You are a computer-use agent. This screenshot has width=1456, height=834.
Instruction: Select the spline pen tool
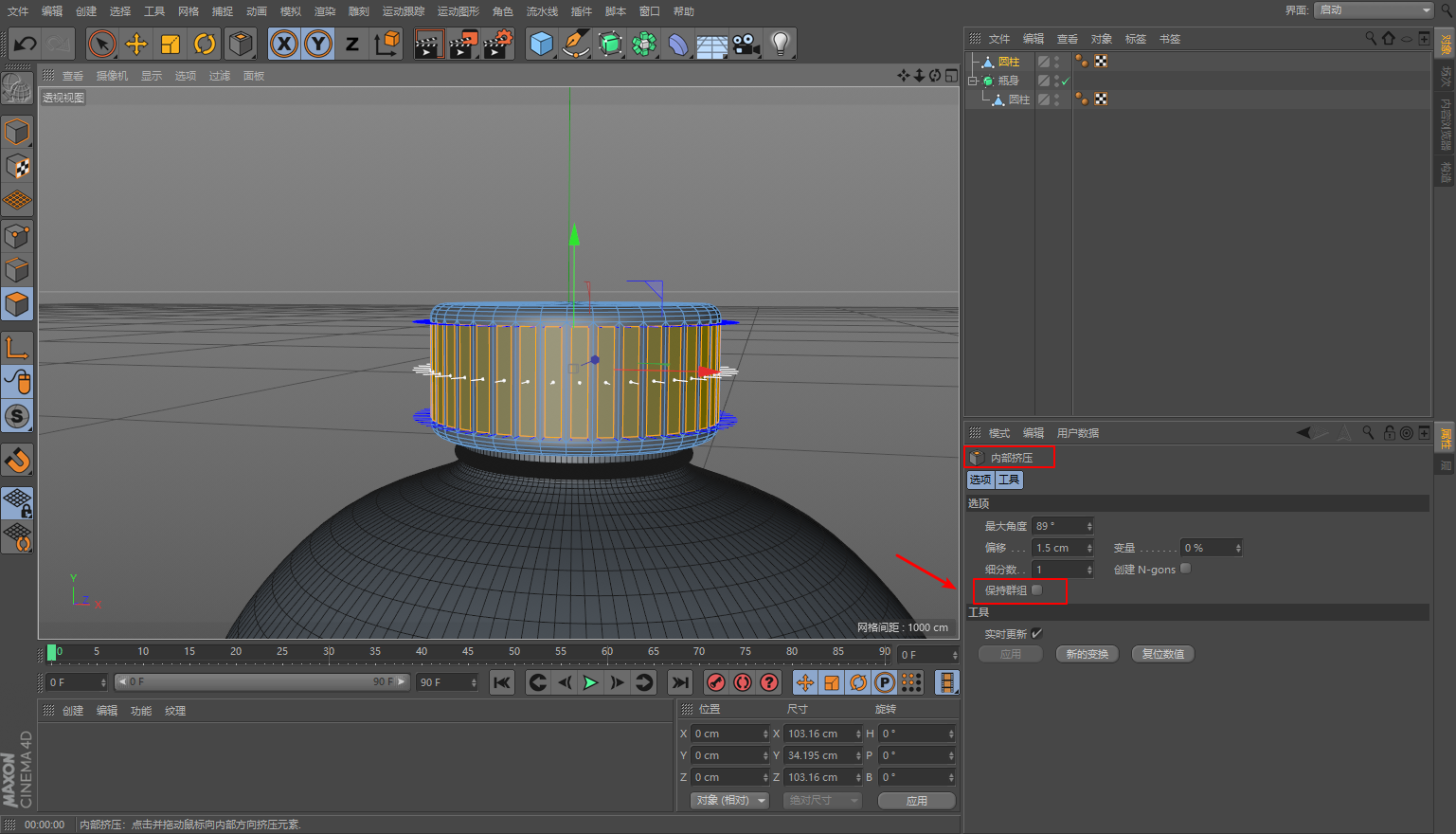[575, 44]
